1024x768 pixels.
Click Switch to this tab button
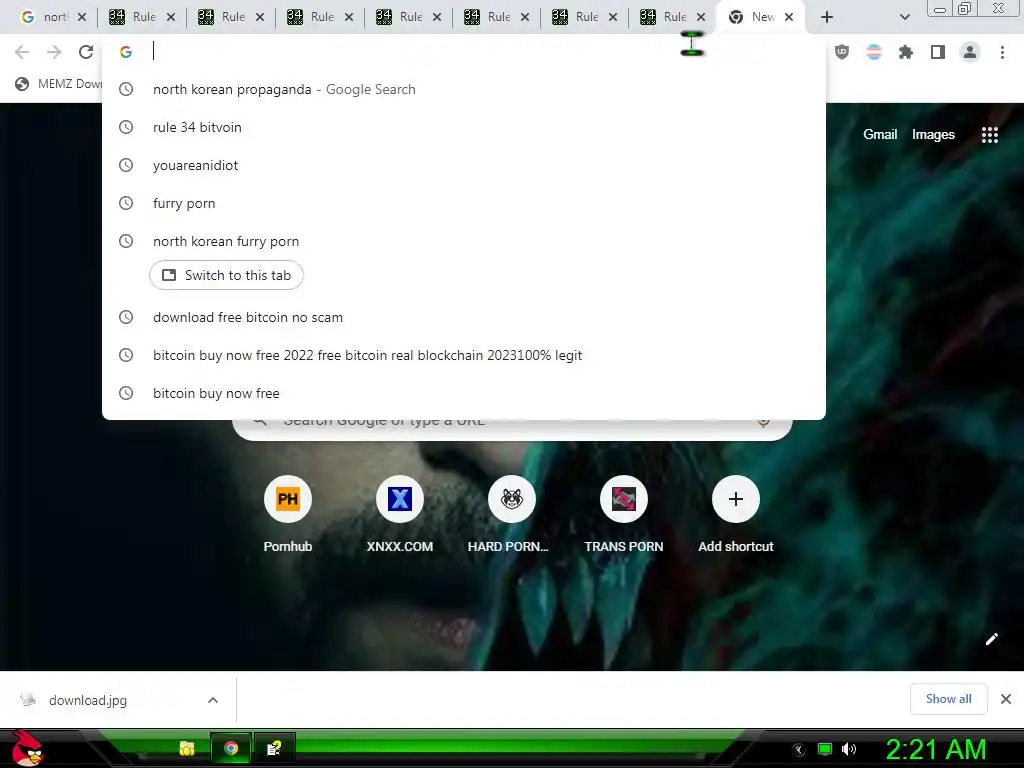(x=226, y=275)
